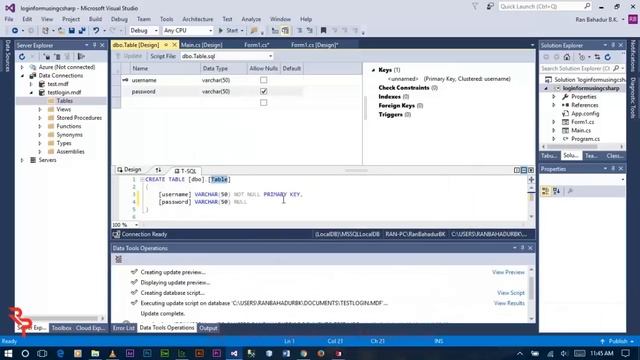
Task: Swap design and T-SQL panes icon
Action: [158, 170]
